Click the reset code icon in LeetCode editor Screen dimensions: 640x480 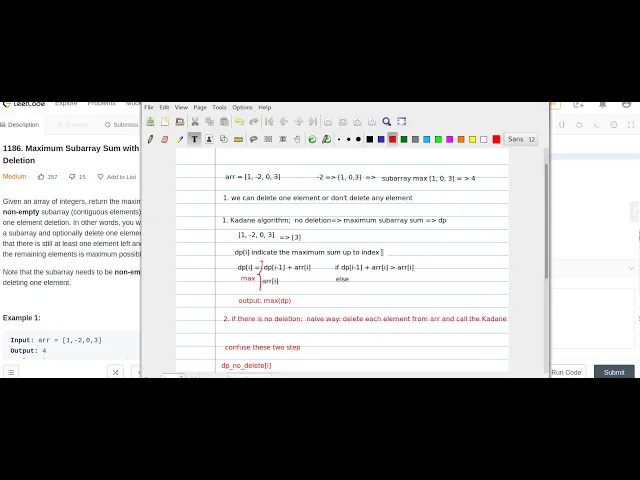[579, 125]
